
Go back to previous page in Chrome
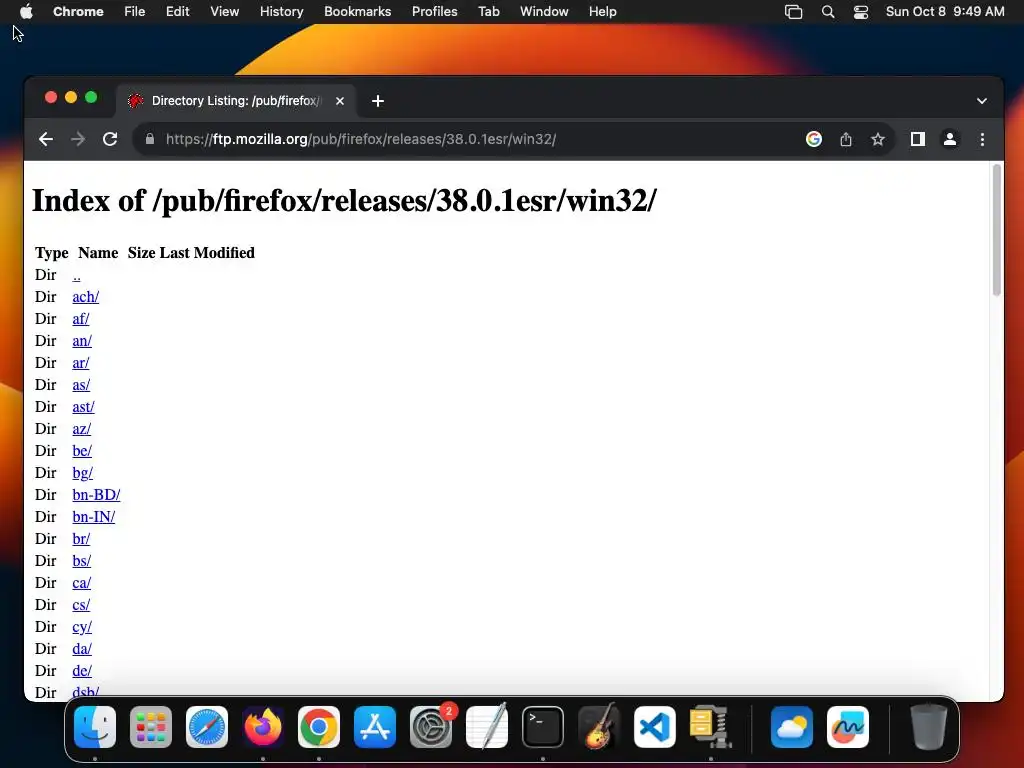46,139
